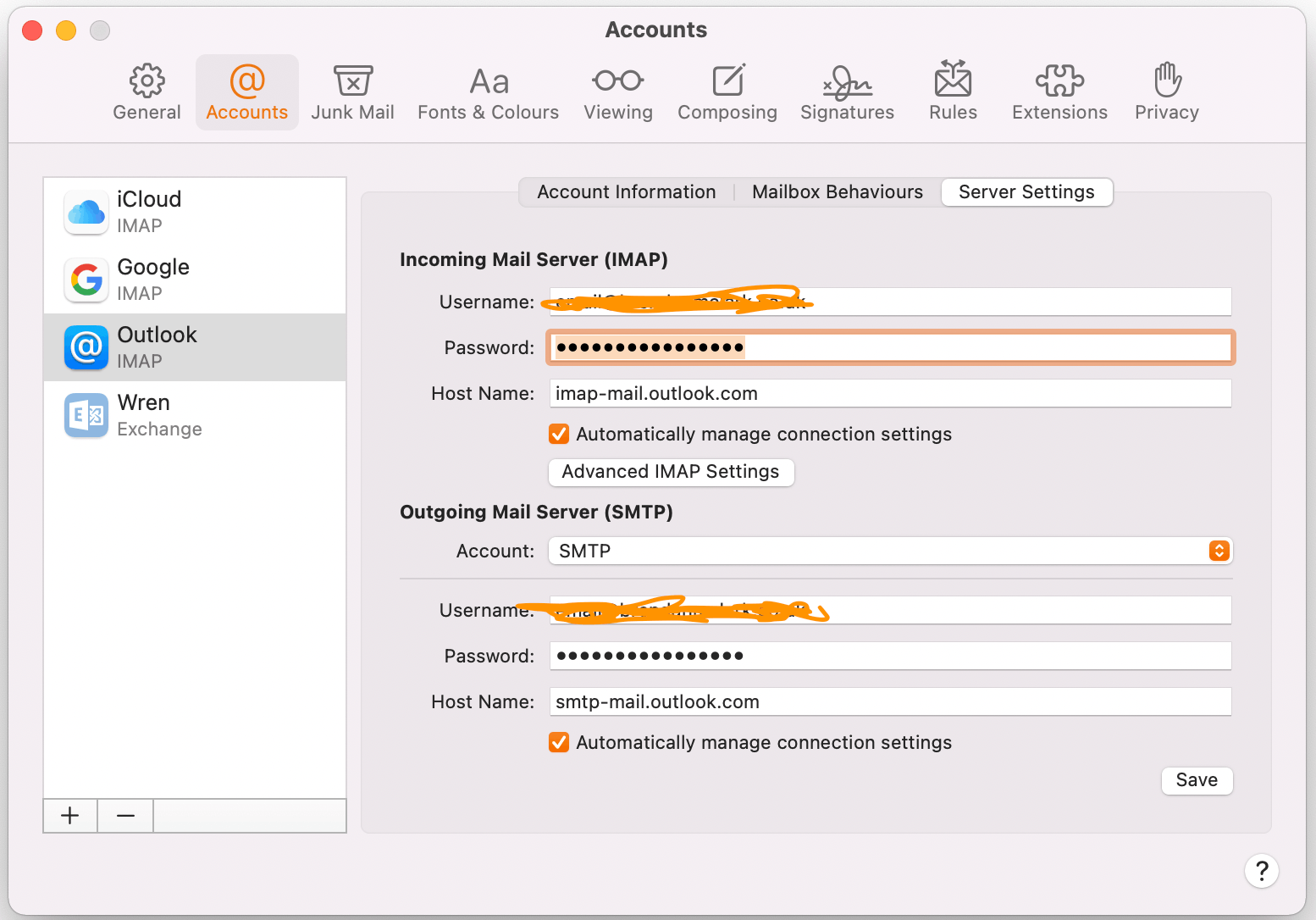The image size is (1316, 920).
Task: Click Advanced IMAP Settings button
Action: 671,472
